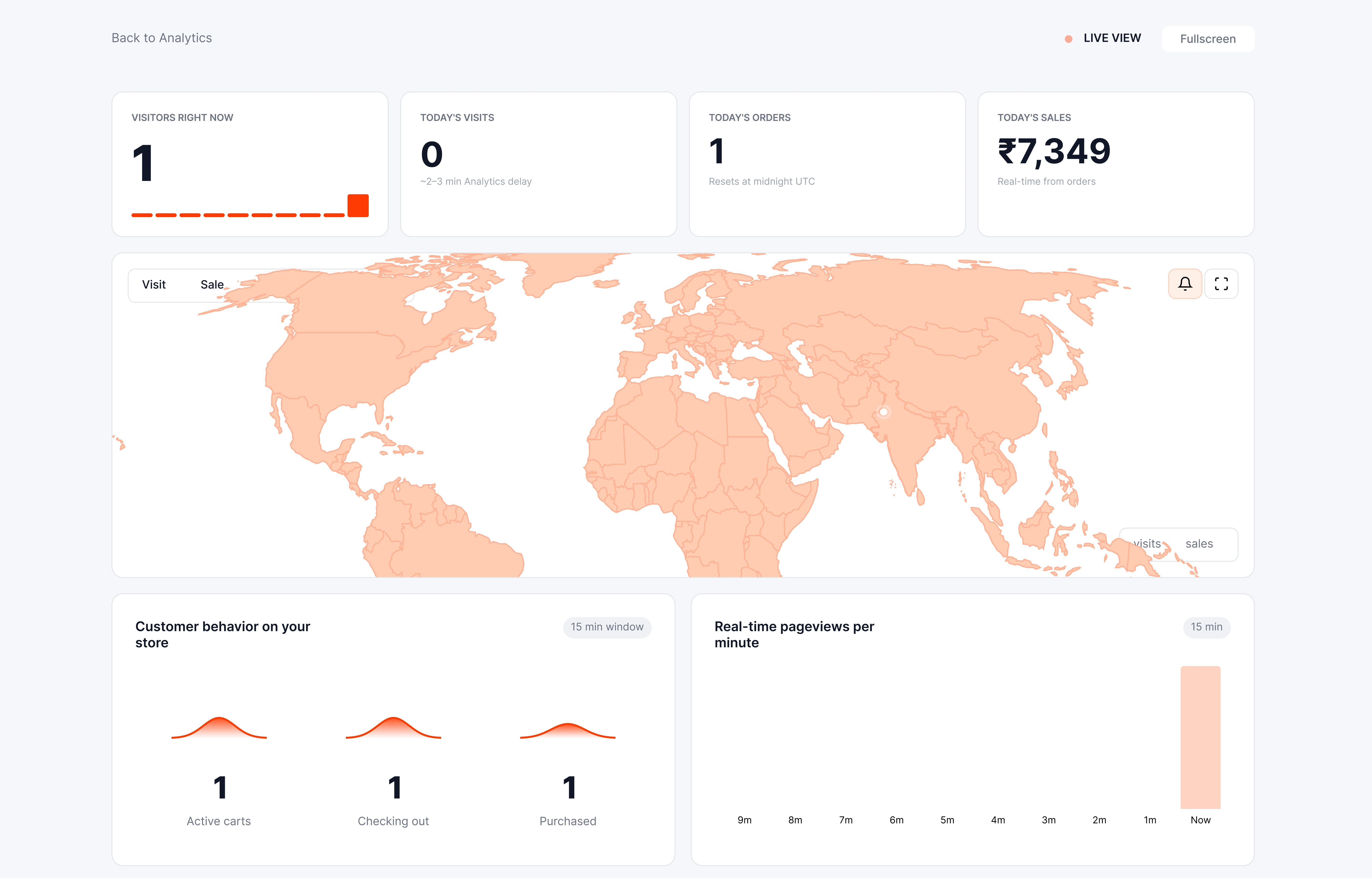The height and width of the screenshot is (878, 1372).
Task: Click Today's Visits value 0
Action: 432,154
